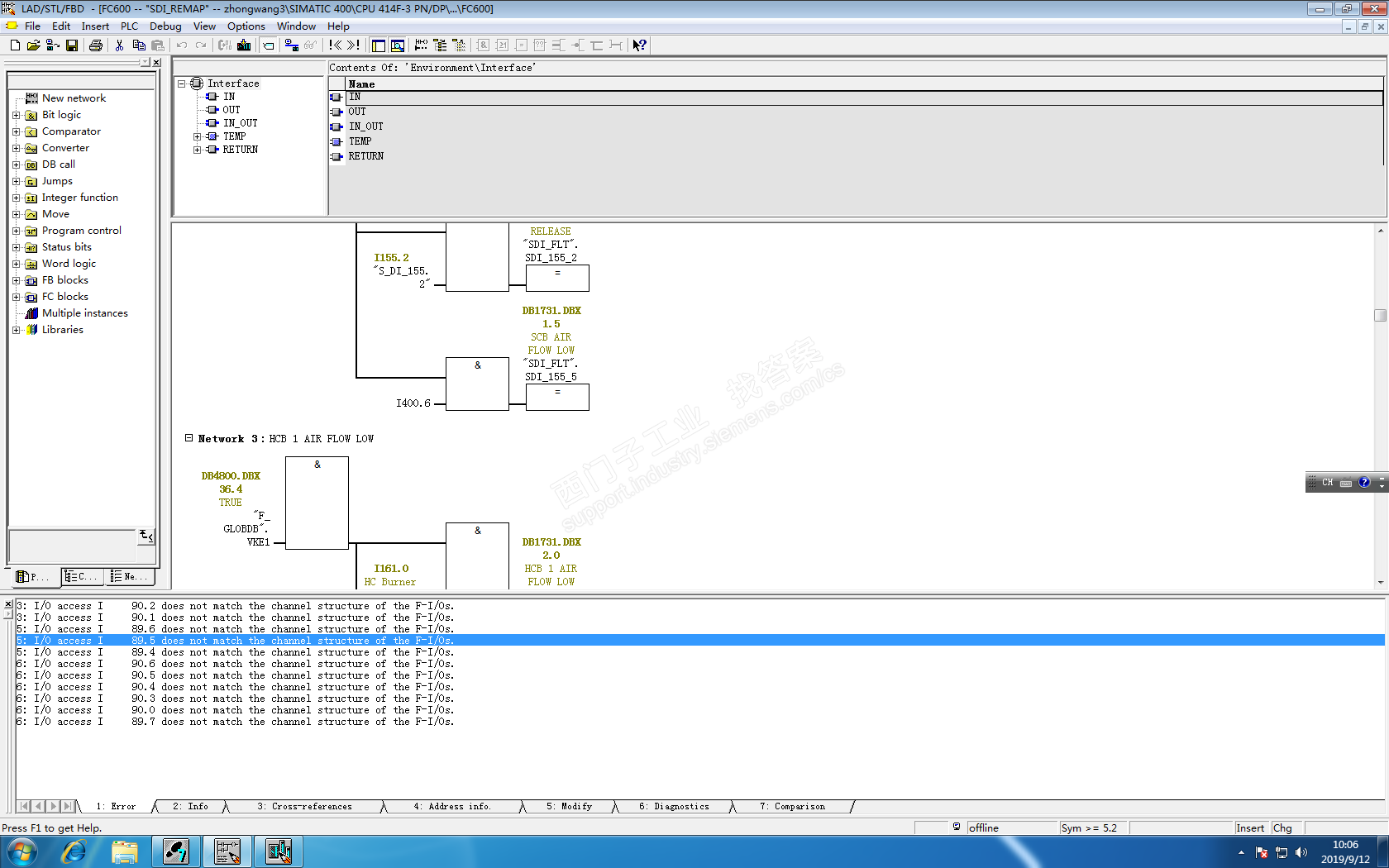Image resolution: width=1389 pixels, height=868 pixels.
Task: Open the File menu
Action: coord(32,26)
